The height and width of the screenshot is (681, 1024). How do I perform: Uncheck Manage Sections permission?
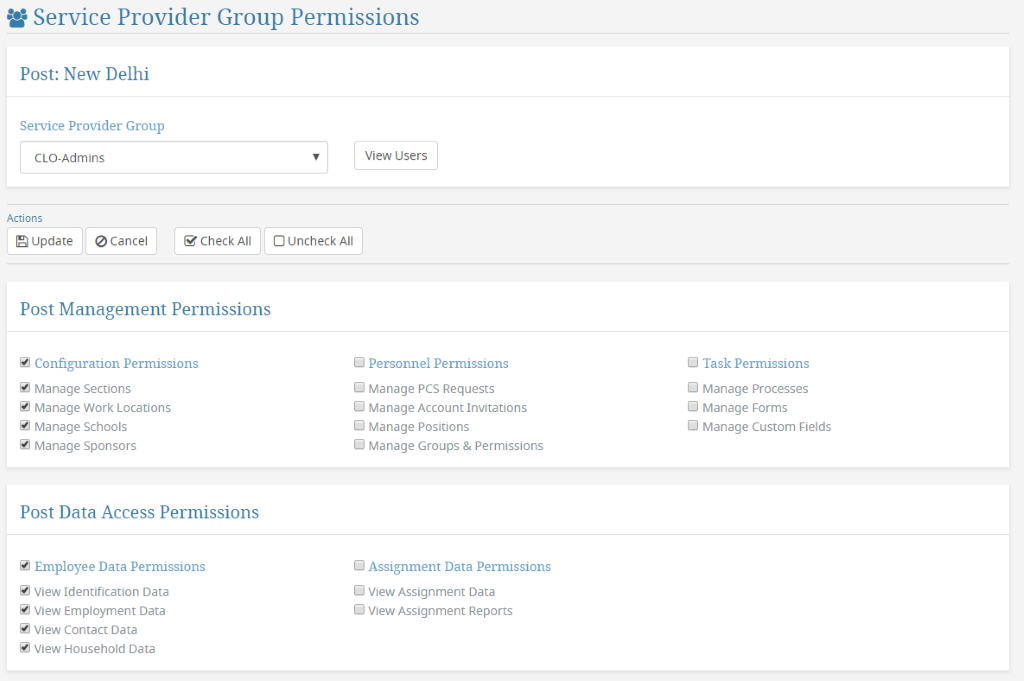point(25,388)
